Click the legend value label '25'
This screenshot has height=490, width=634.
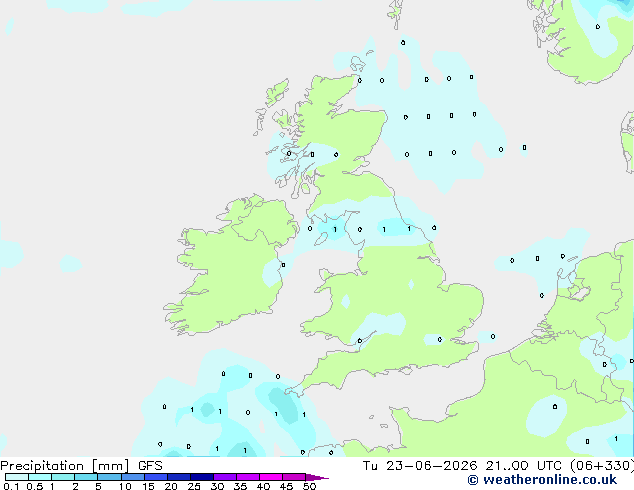click(x=194, y=486)
